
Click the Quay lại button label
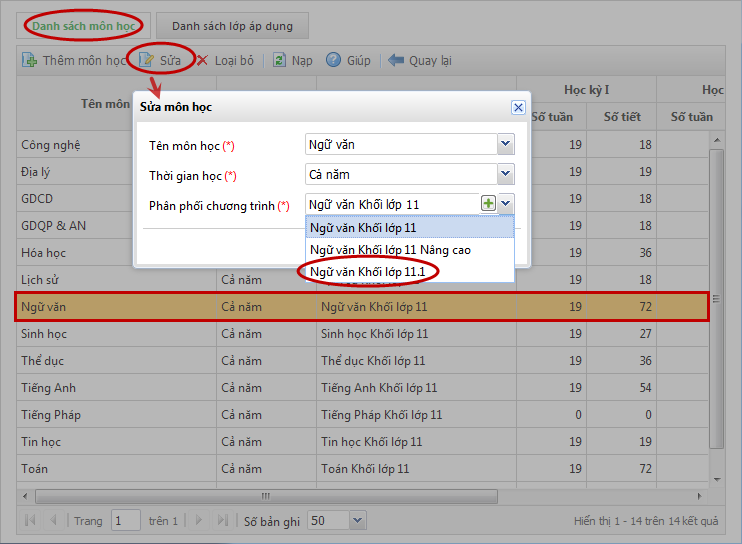pos(430,61)
